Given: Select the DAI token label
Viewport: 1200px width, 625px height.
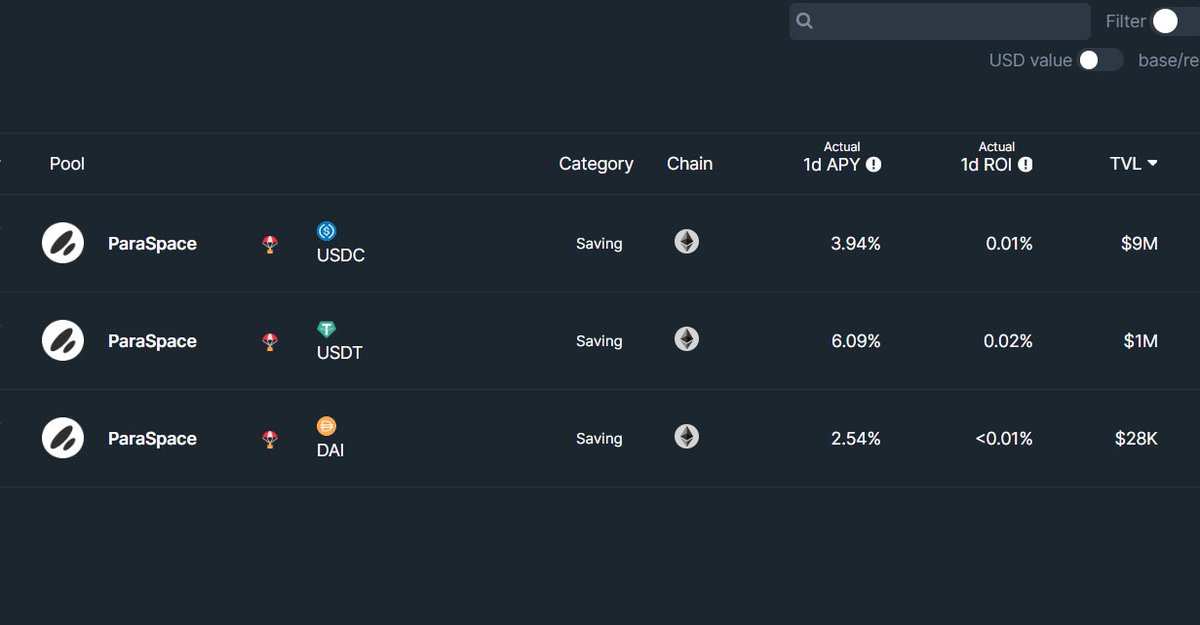Looking at the screenshot, I should 331,451.
